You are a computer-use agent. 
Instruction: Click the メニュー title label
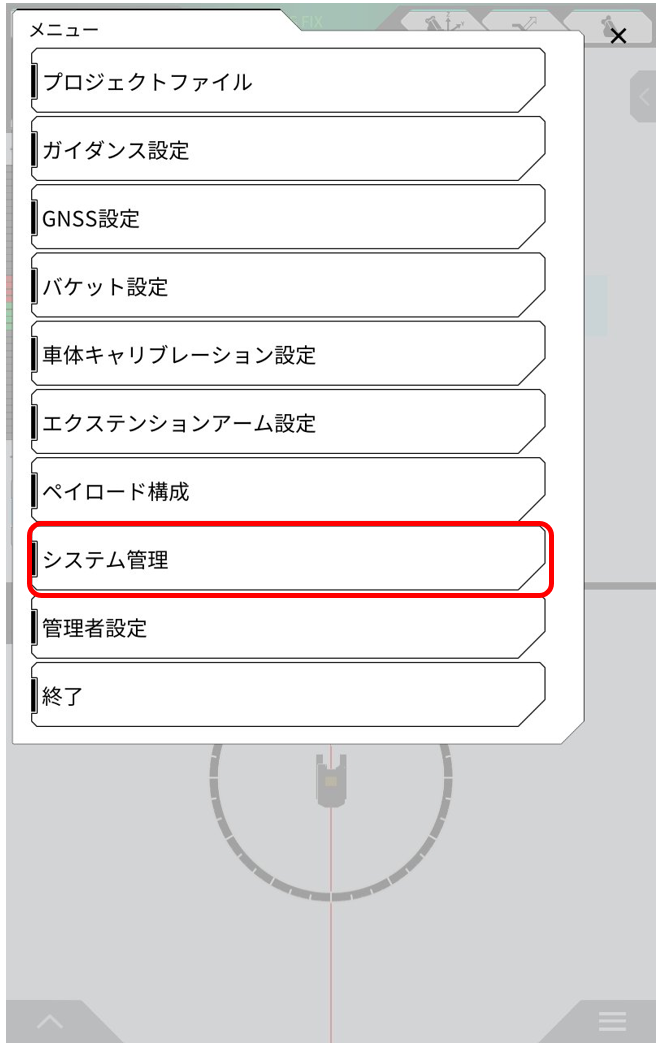pos(64,30)
